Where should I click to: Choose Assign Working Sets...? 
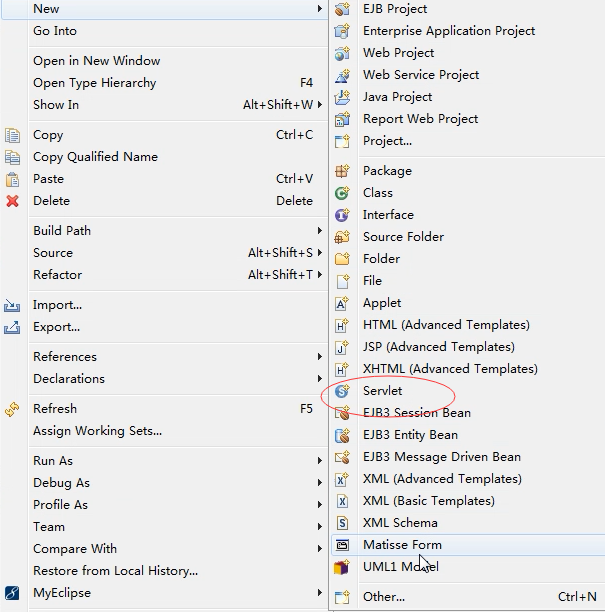(98, 431)
